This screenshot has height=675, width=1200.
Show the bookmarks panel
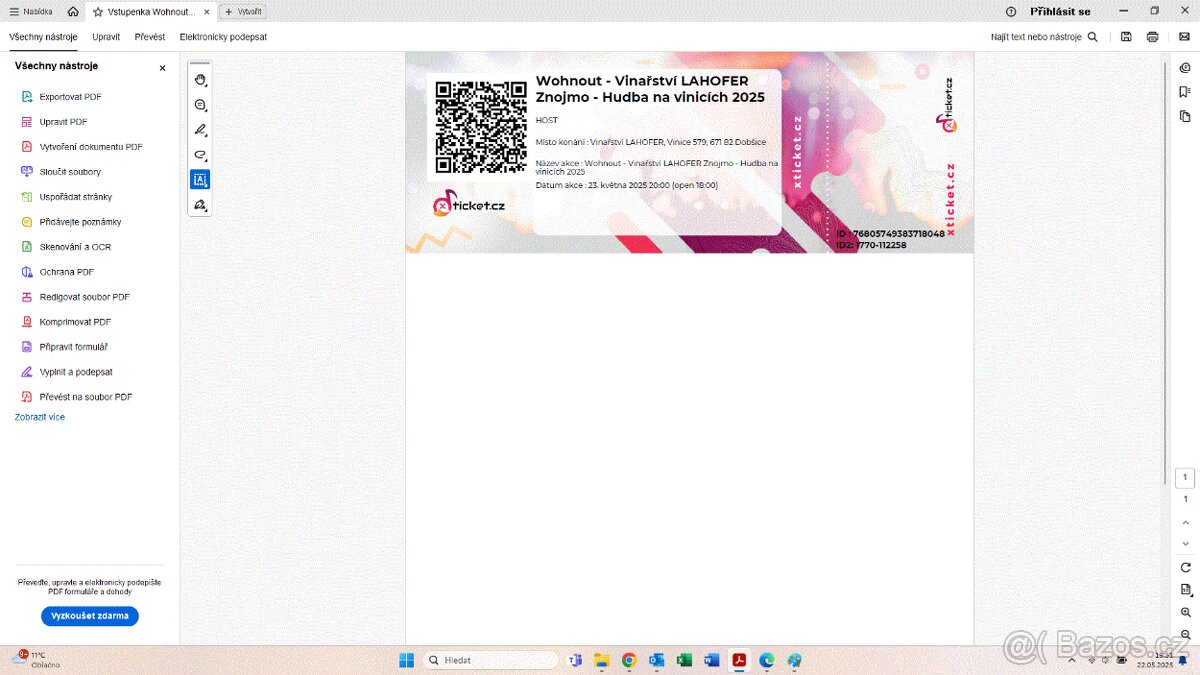(x=1185, y=92)
